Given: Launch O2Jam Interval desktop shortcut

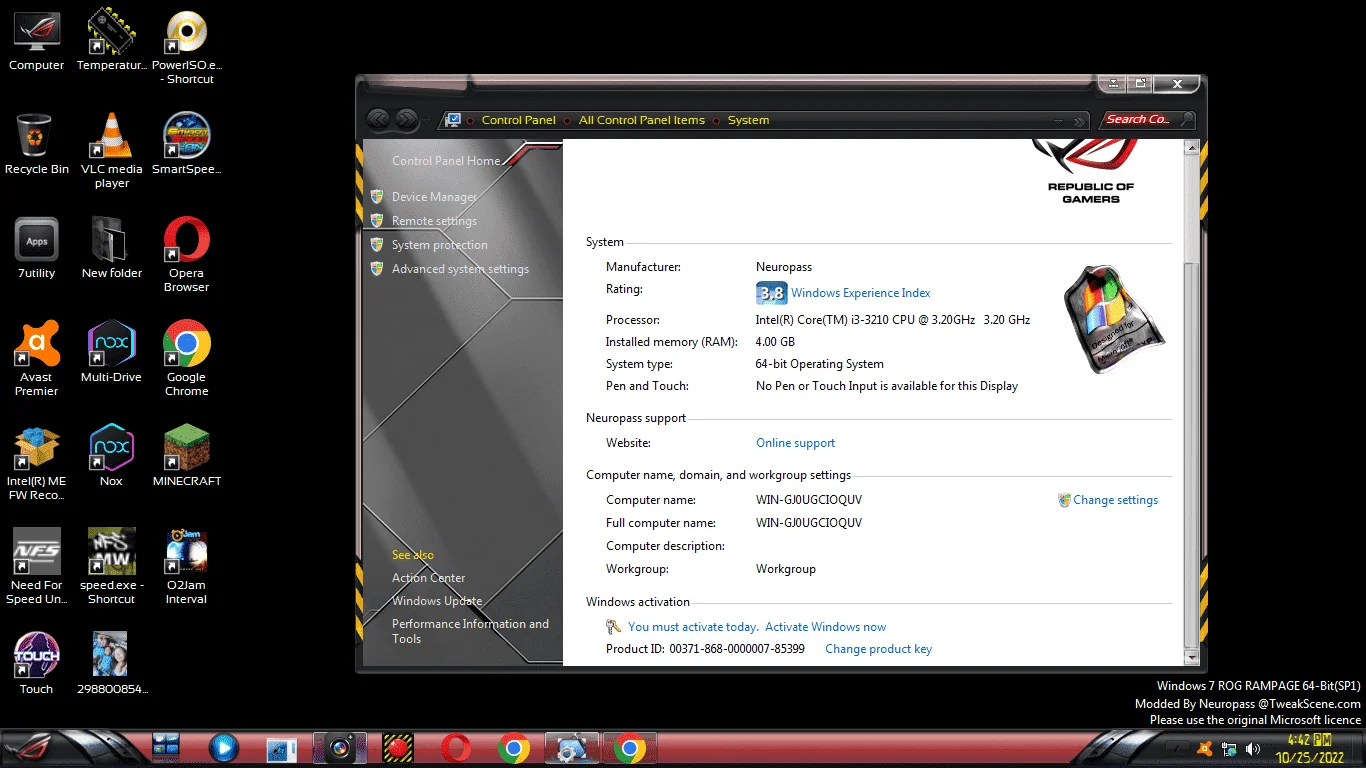Looking at the screenshot, I should [186, 566].
